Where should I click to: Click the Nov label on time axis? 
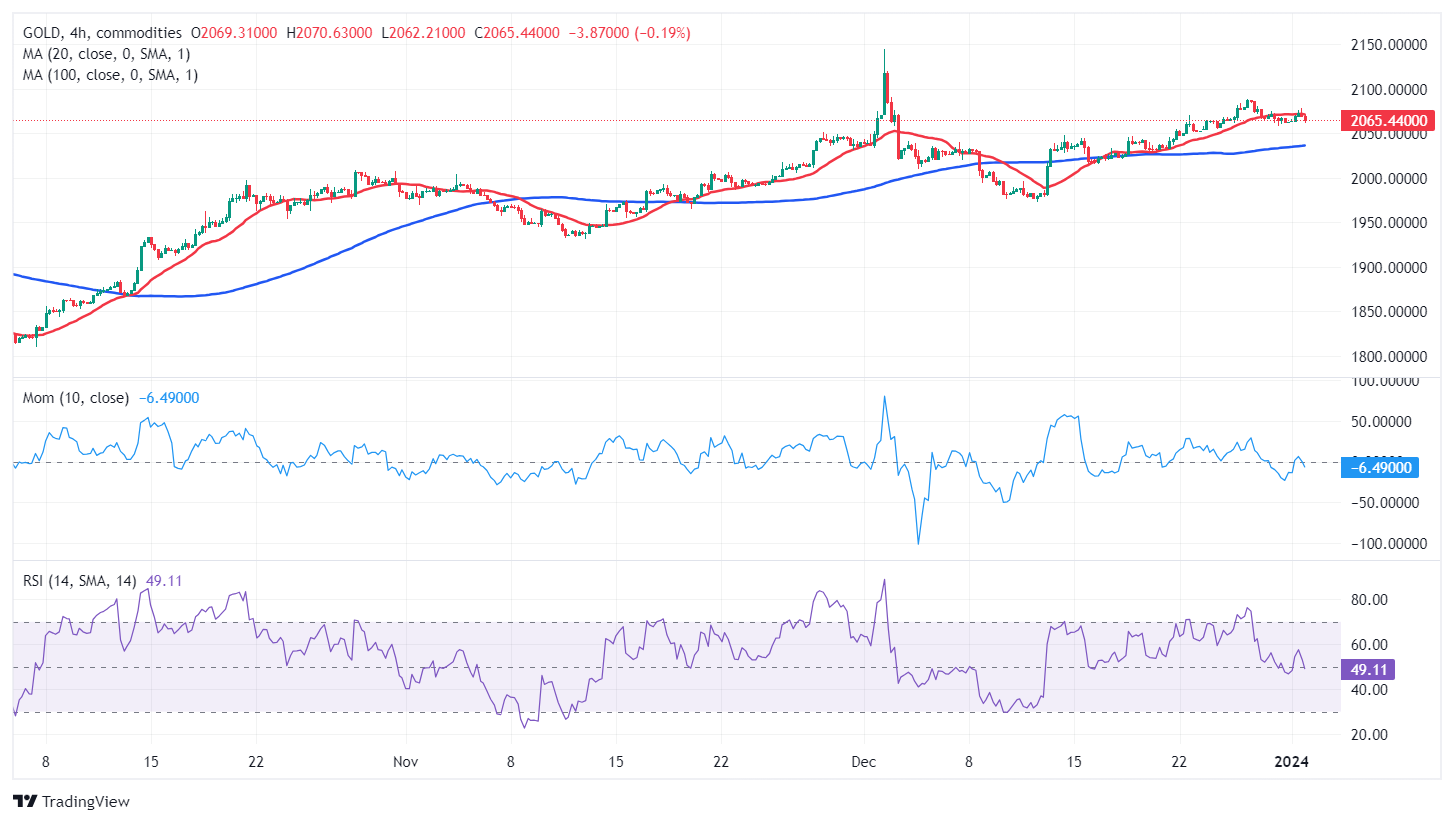(x=404, y=762)
